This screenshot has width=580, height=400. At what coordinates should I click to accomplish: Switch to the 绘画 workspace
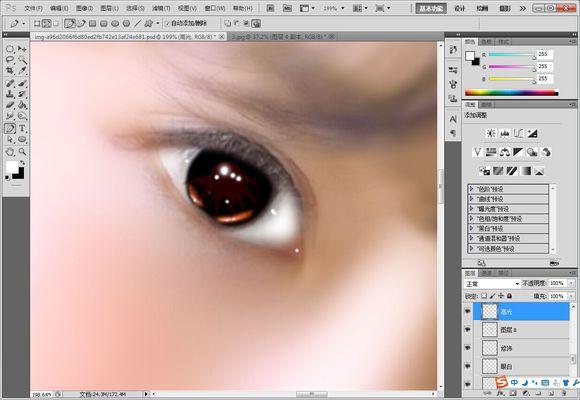482,8
